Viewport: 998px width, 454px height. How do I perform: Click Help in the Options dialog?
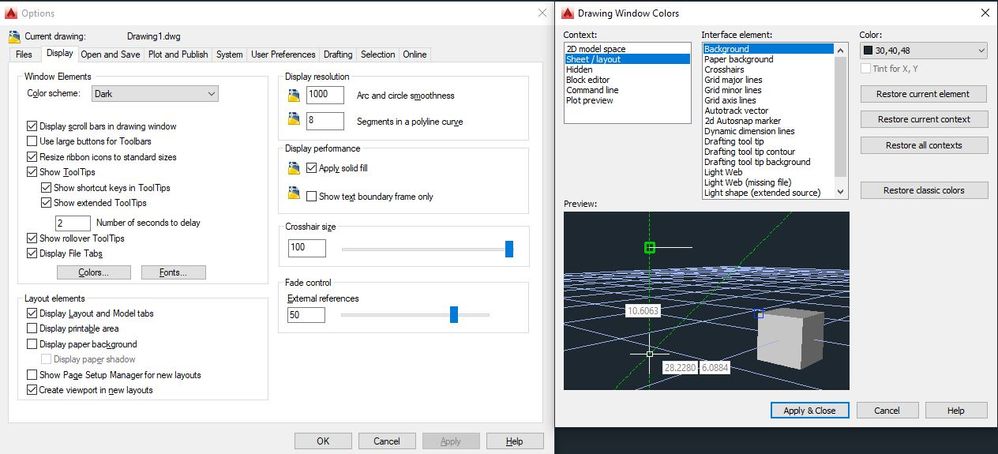coord(514,441)
